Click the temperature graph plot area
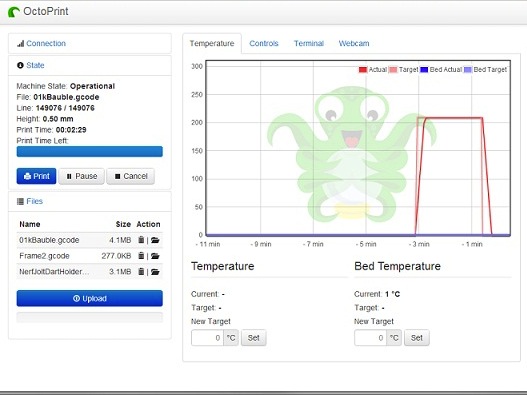The image size is (527, 395). tap(358, 148)
